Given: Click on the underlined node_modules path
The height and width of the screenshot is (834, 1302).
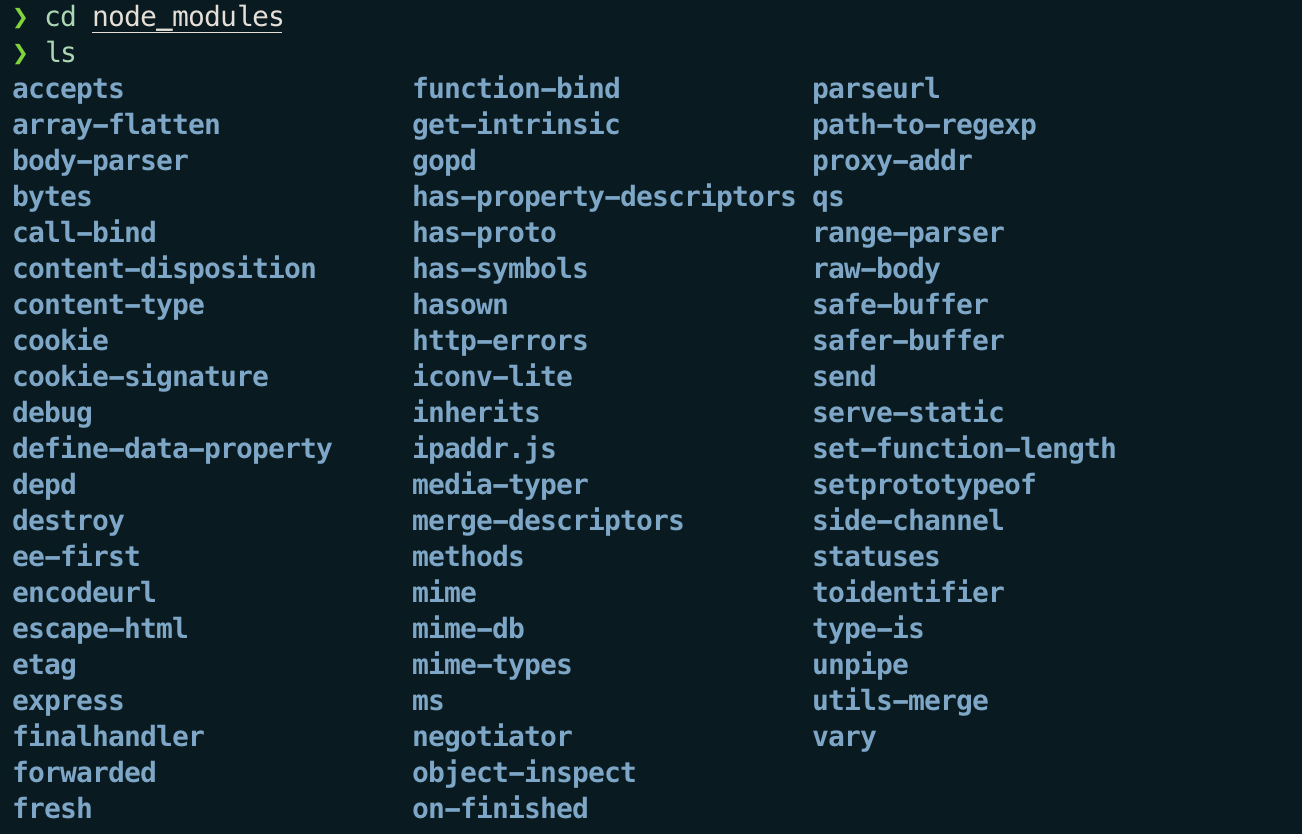Looking at the screenshot, I should point(187,17).
